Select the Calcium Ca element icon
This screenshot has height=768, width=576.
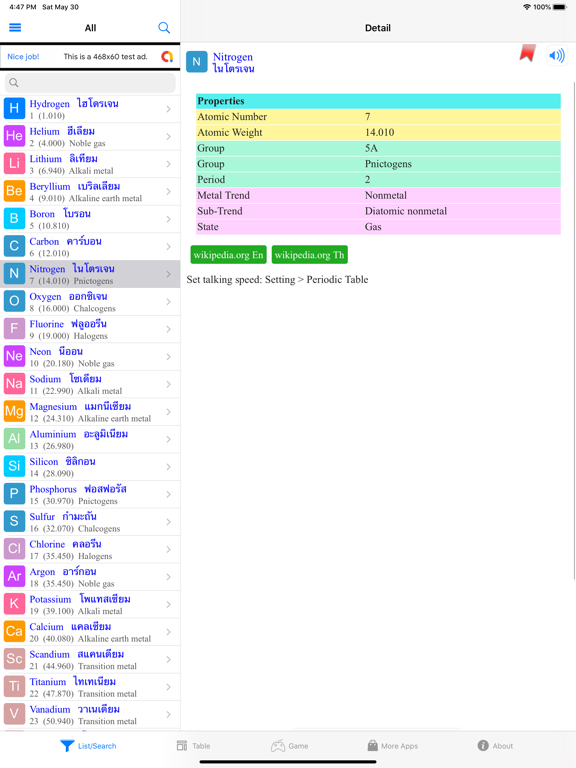[14, 631]
